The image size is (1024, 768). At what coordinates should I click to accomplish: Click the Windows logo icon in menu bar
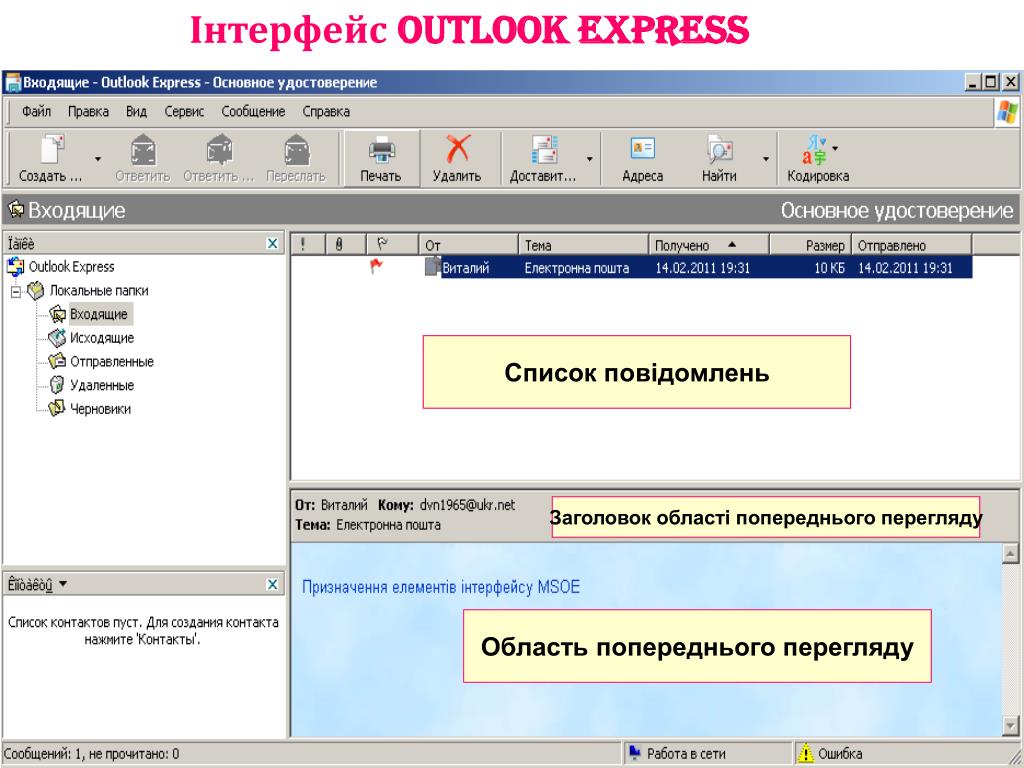click(x=1006, y=112)
